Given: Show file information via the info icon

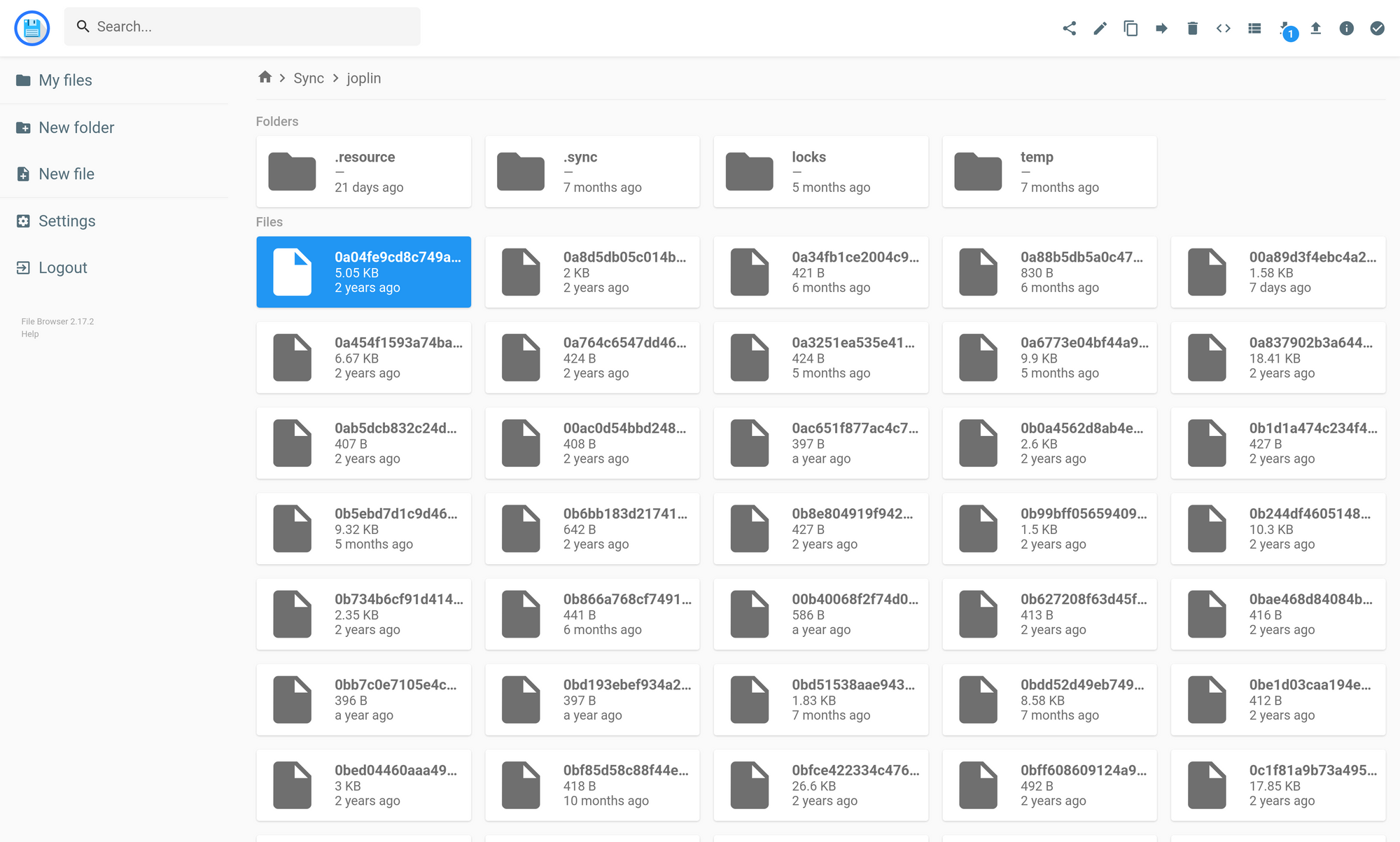Looking at the screenshot, I should pos(1346,28).
